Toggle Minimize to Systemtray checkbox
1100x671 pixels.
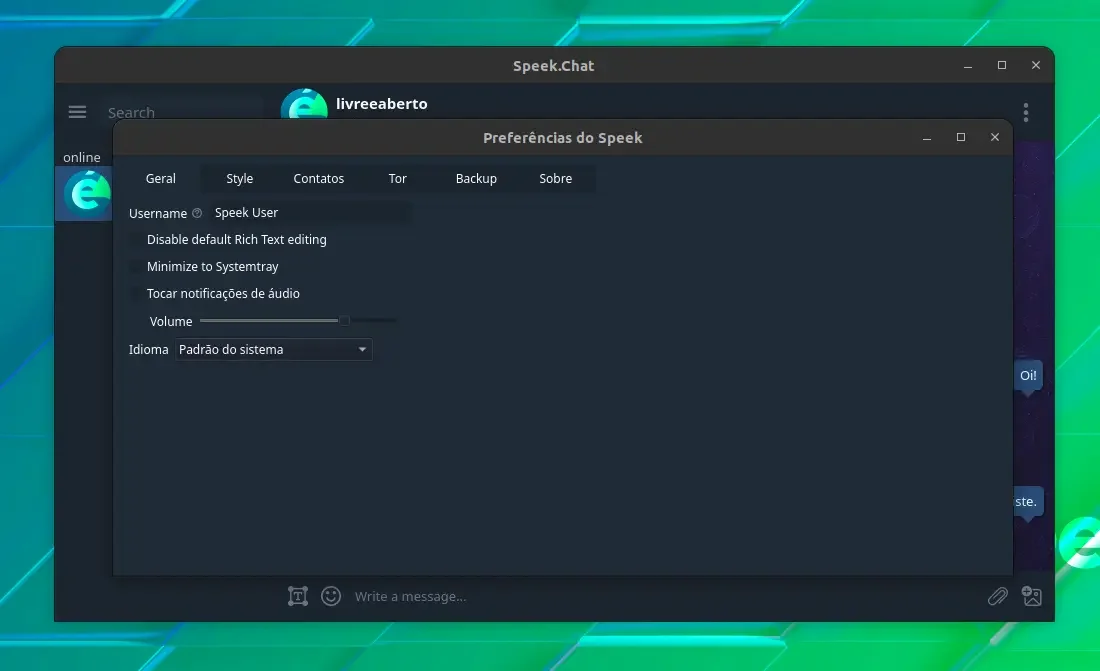[135, 267]
